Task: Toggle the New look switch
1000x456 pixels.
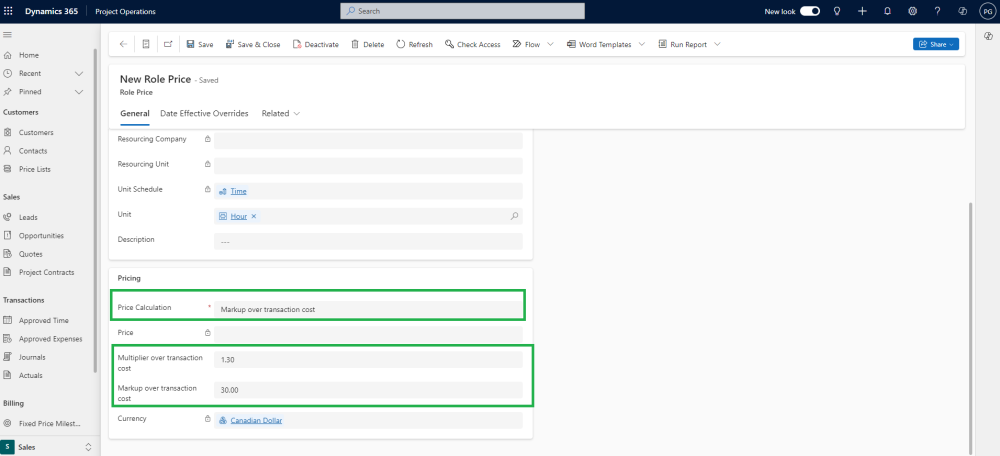Action: (x=810, y=11)
